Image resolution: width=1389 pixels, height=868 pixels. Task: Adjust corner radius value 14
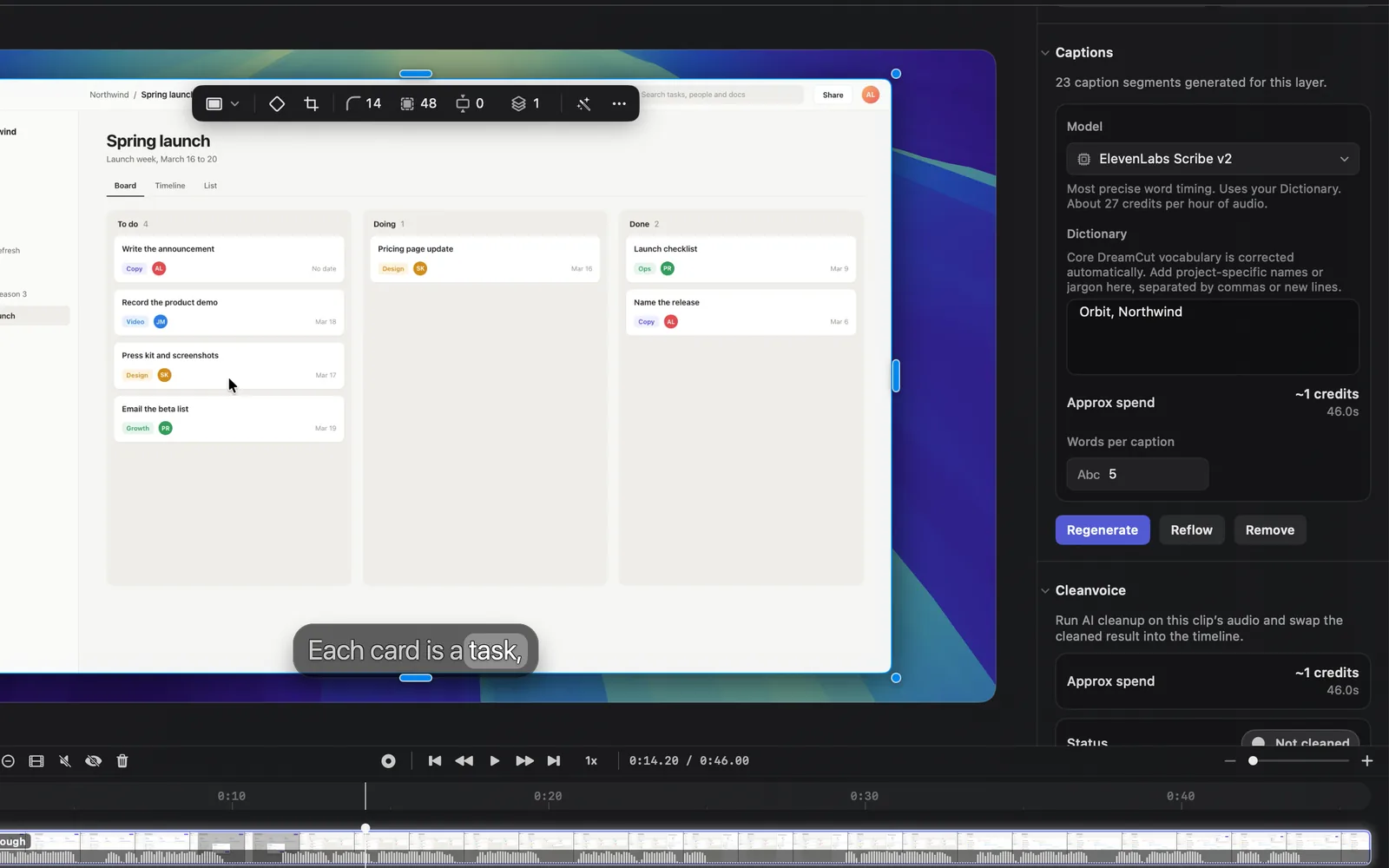click(364, 103)
